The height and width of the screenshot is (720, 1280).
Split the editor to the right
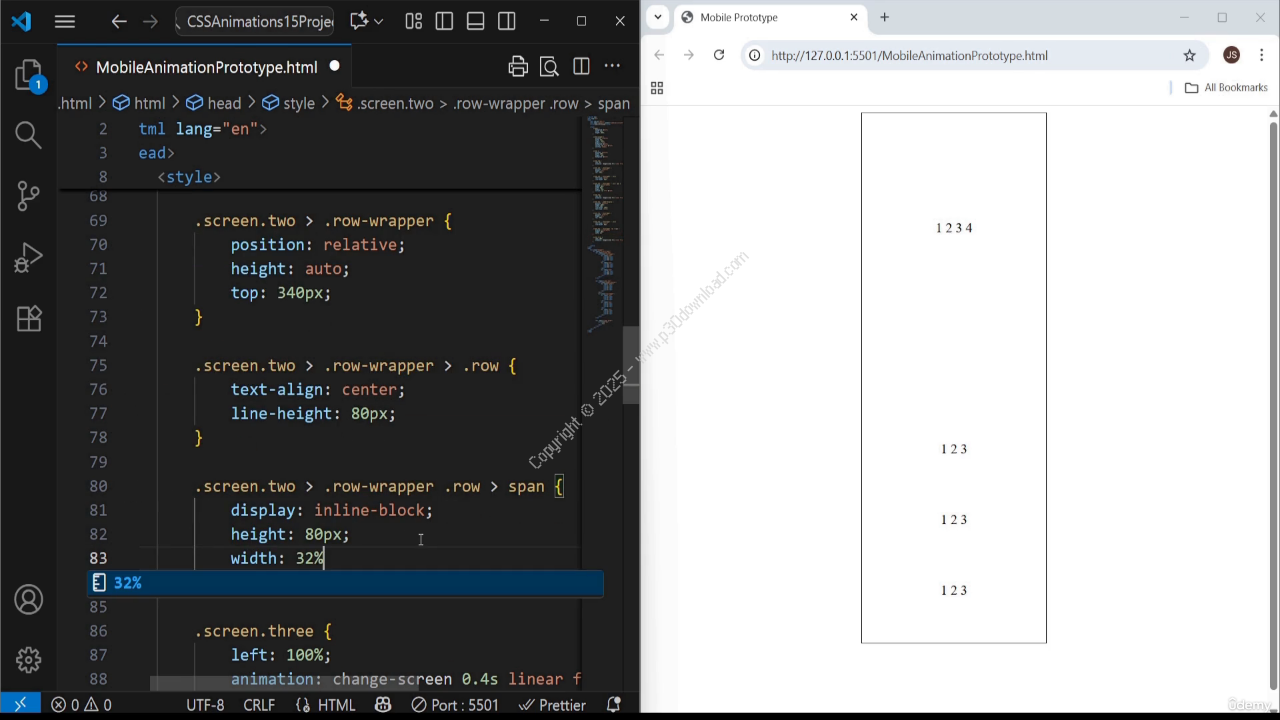point(581,67)
